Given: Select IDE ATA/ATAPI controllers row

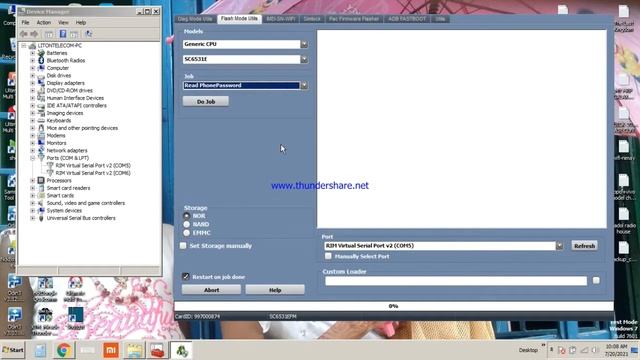Looking at the screenshot, I should [76, 105].
